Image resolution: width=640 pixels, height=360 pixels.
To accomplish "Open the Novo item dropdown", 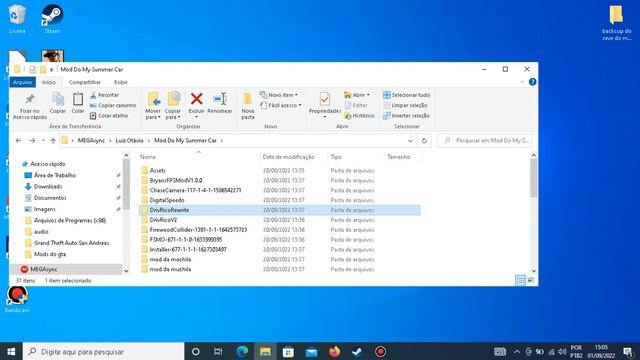I will tap(279, 95).
